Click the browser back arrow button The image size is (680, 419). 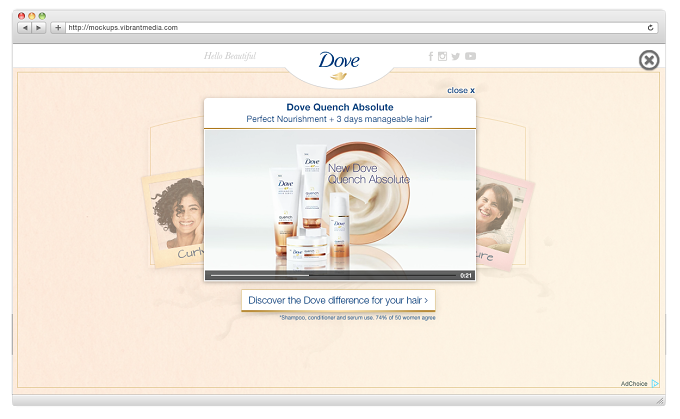tap(25, 28)
